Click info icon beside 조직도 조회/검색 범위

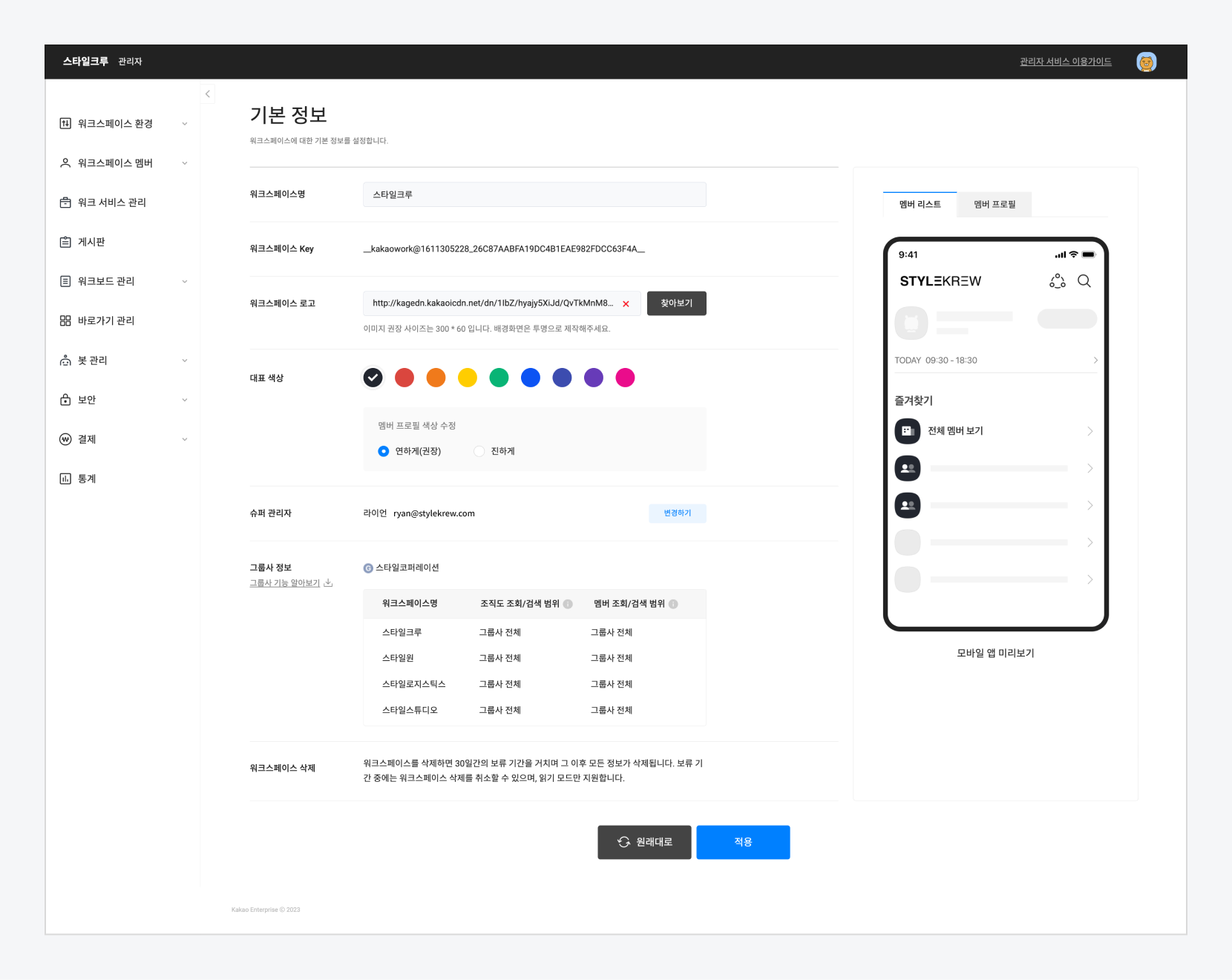pos(568,604)
